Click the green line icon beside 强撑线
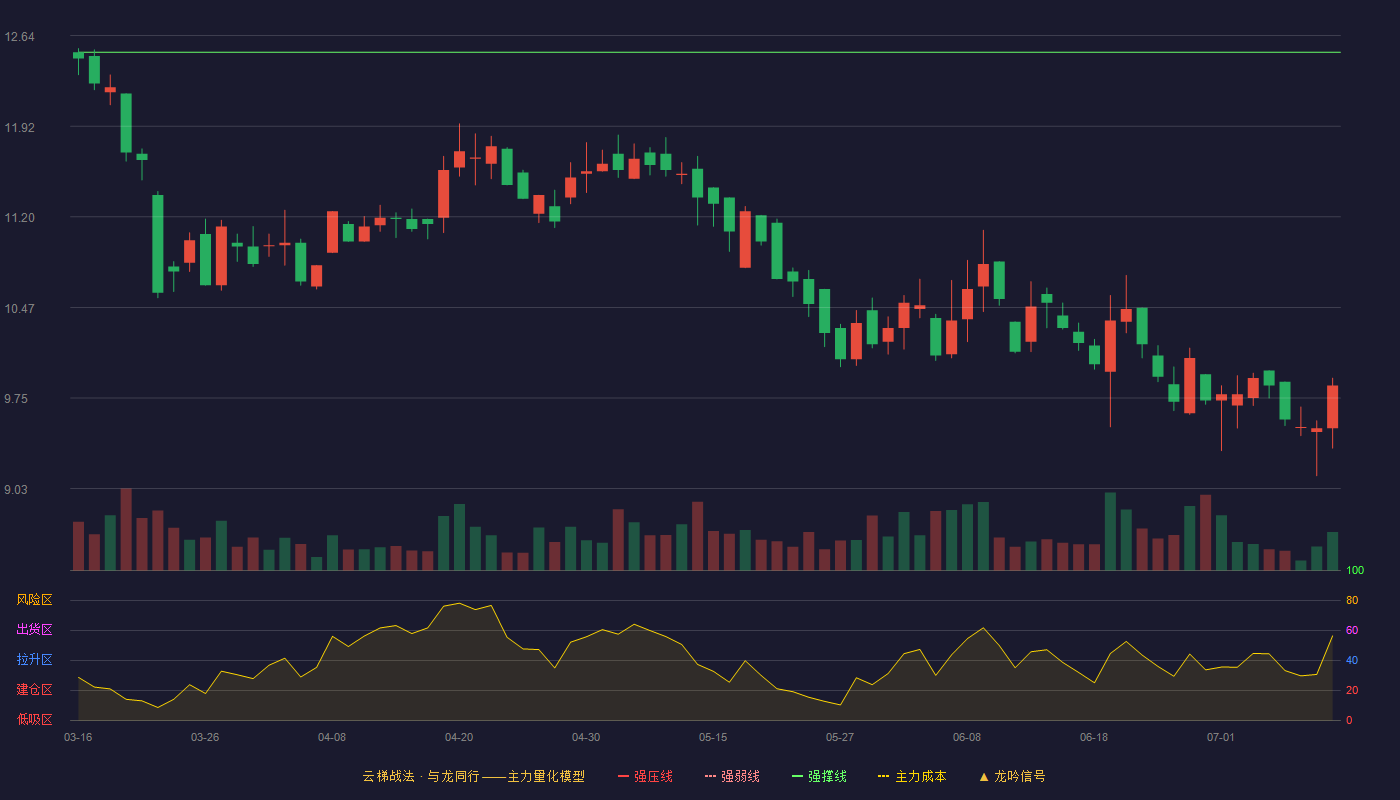Viewport: 1400px width, 800px height. pos(797,776)
